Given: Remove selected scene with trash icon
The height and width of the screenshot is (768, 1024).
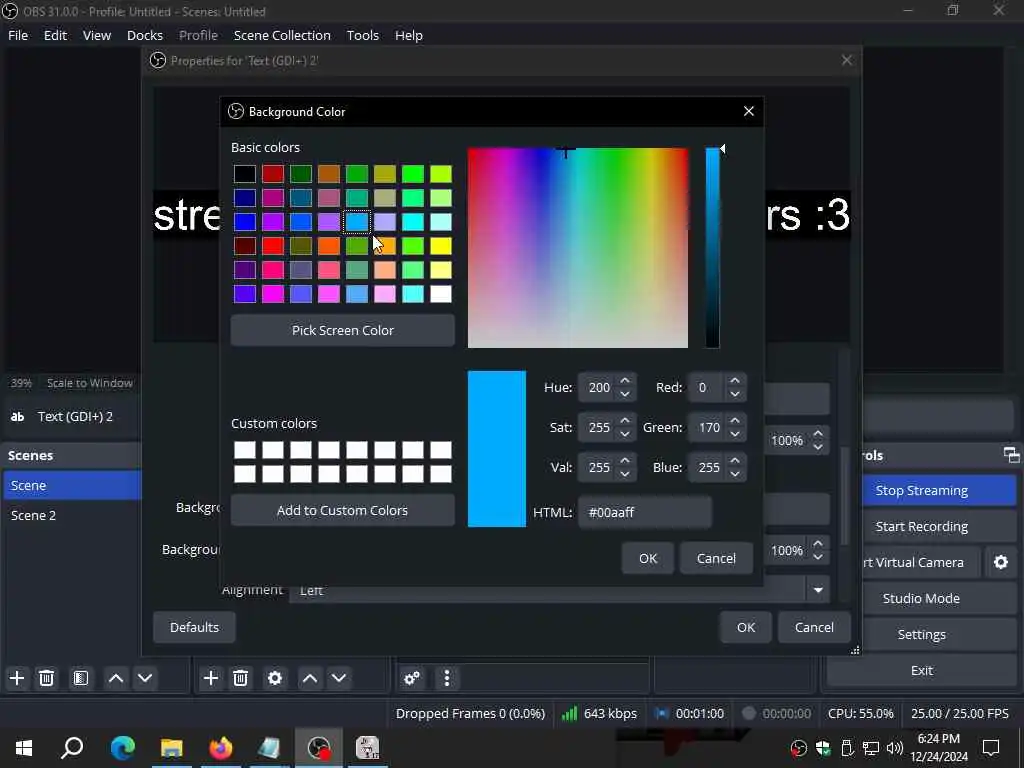Looking at the screenshot, I should point(46,678).
